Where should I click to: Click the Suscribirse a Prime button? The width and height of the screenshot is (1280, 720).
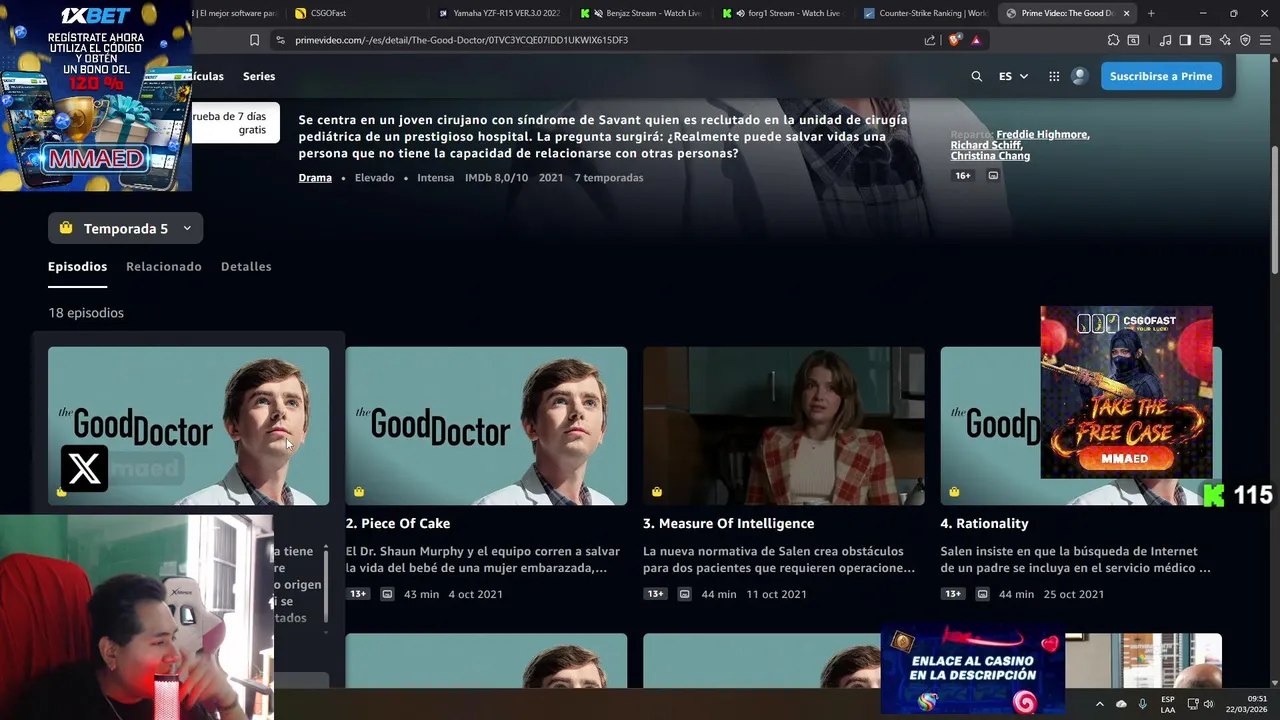[1161, 76]
